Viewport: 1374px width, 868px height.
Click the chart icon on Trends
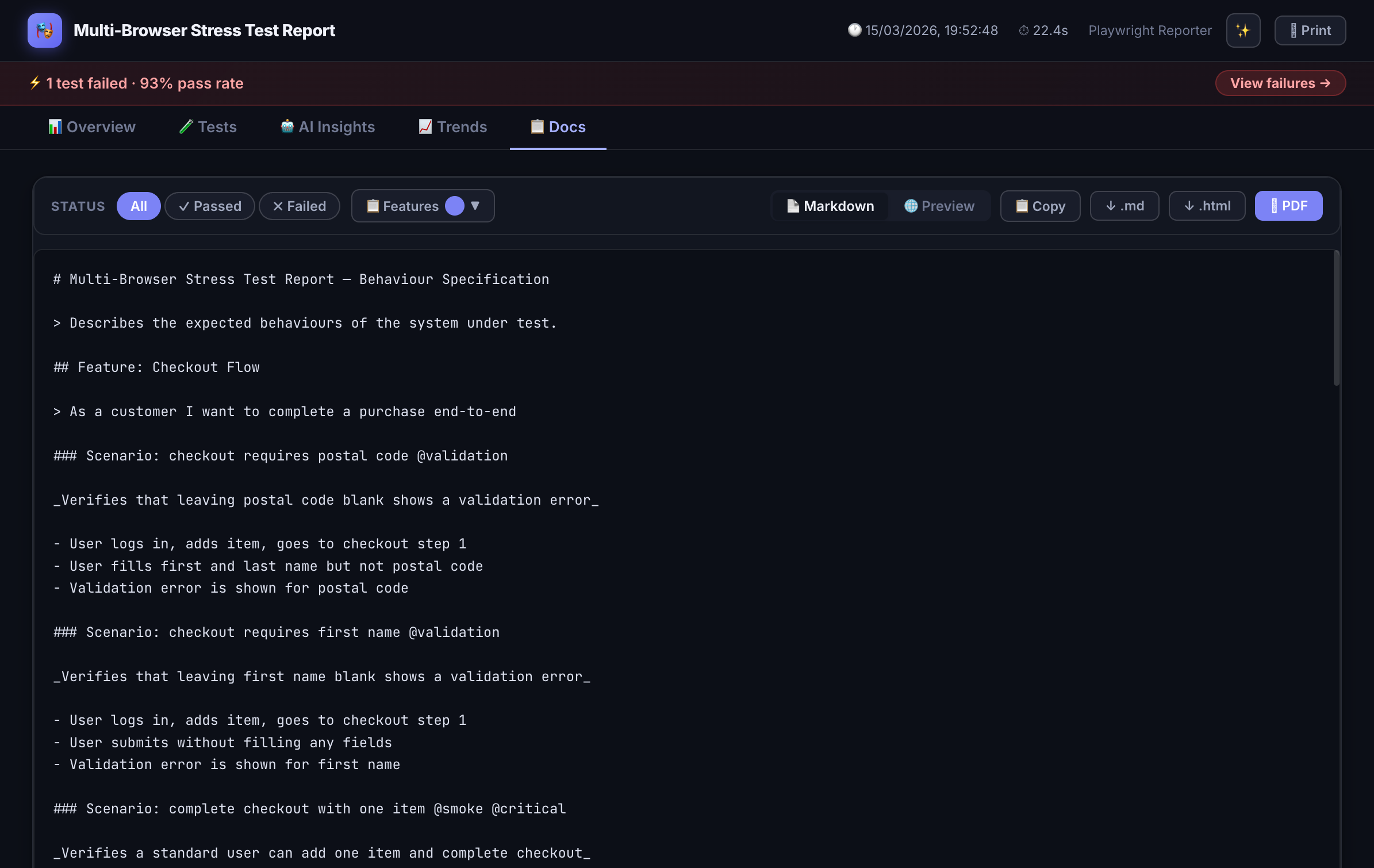(x=425, y=126)
